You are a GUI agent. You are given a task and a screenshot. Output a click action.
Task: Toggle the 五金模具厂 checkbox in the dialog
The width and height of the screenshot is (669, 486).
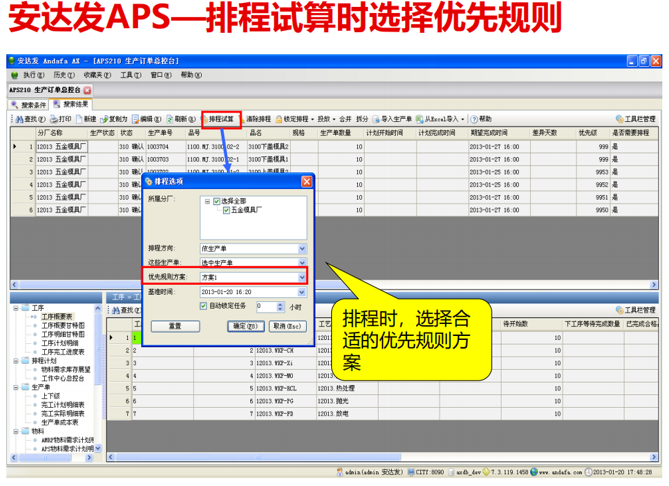click(x=227, y=210)
